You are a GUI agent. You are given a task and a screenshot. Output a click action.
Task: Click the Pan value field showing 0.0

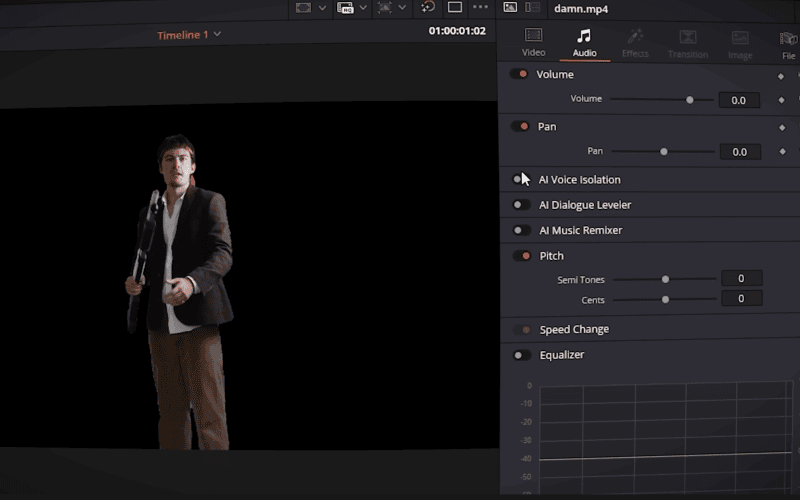coord(740,152)
